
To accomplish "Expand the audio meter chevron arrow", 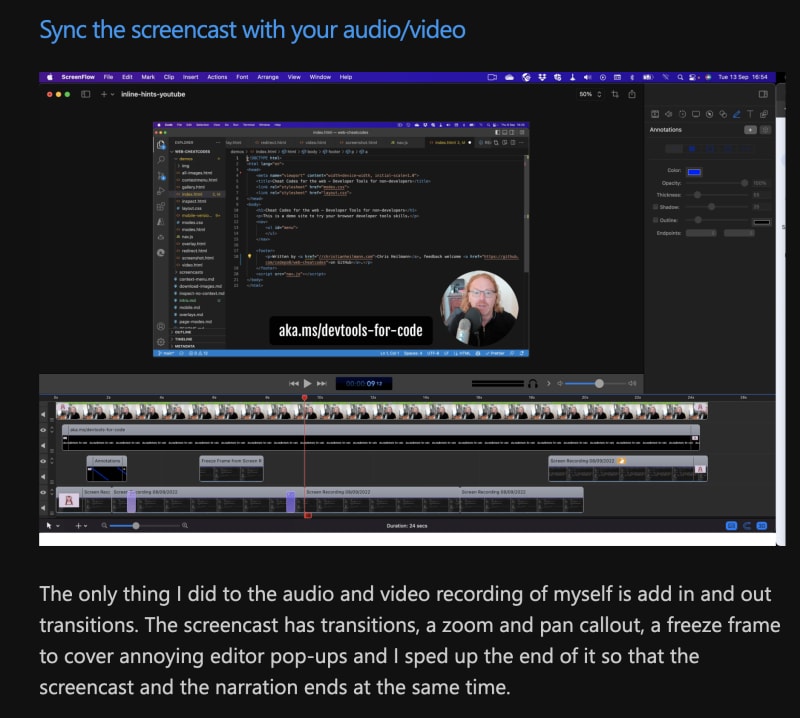I will coord(548,383).
